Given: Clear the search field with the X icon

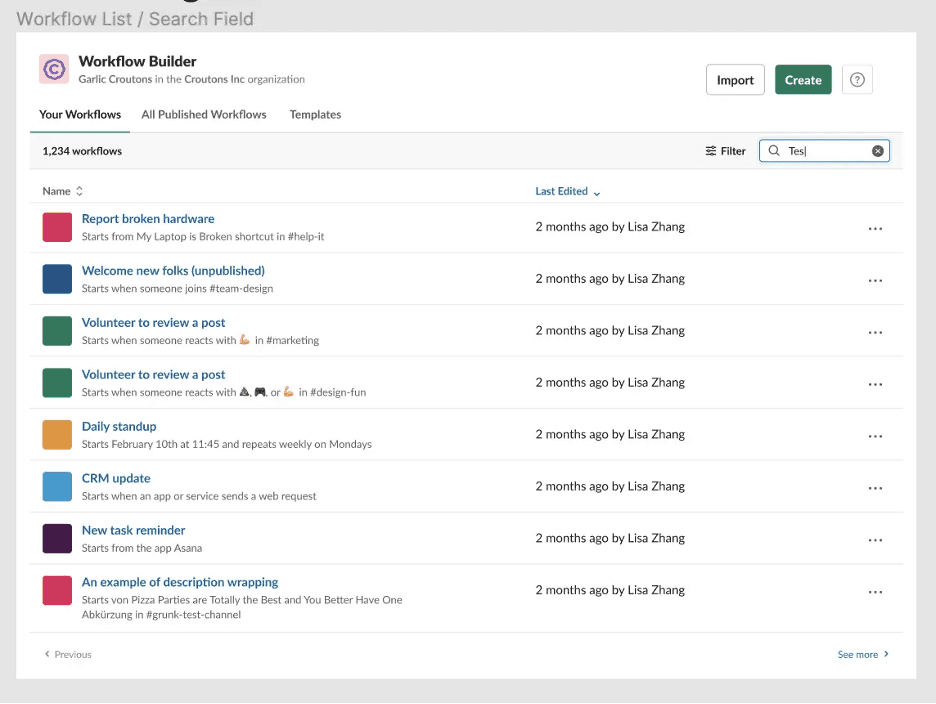Looking at the screenshot, I should (878, 150).
